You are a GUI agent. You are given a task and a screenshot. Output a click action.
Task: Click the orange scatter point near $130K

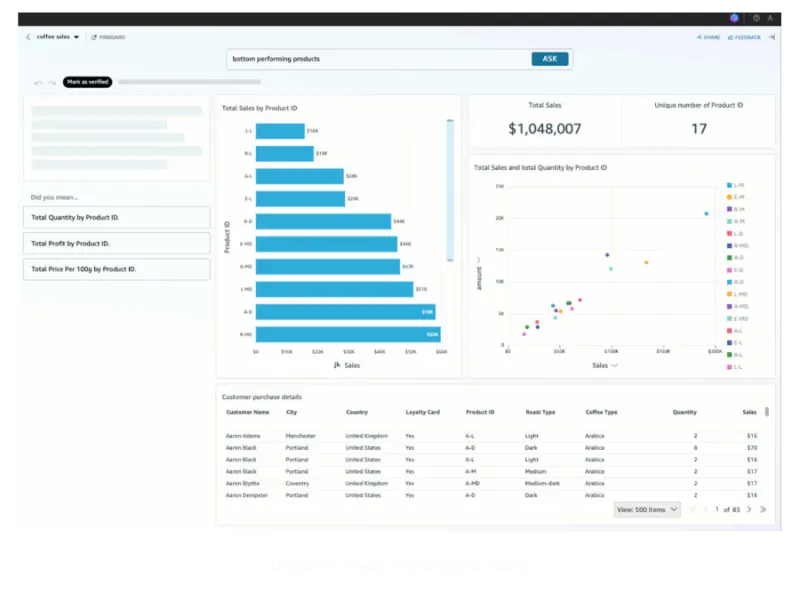646,262
